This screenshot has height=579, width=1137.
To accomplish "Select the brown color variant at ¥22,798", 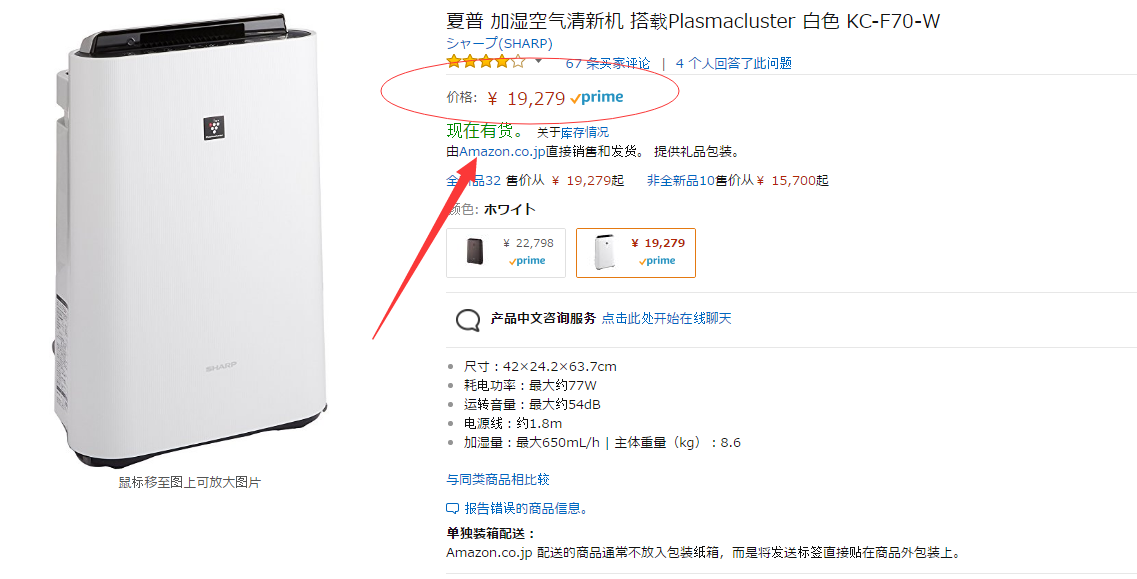I will pyautogui.click(x=505, y=252).
